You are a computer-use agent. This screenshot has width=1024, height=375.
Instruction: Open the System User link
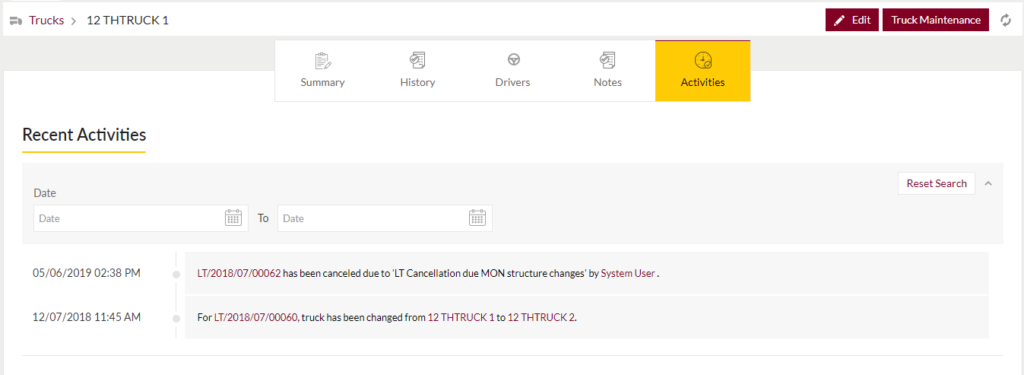628,274
